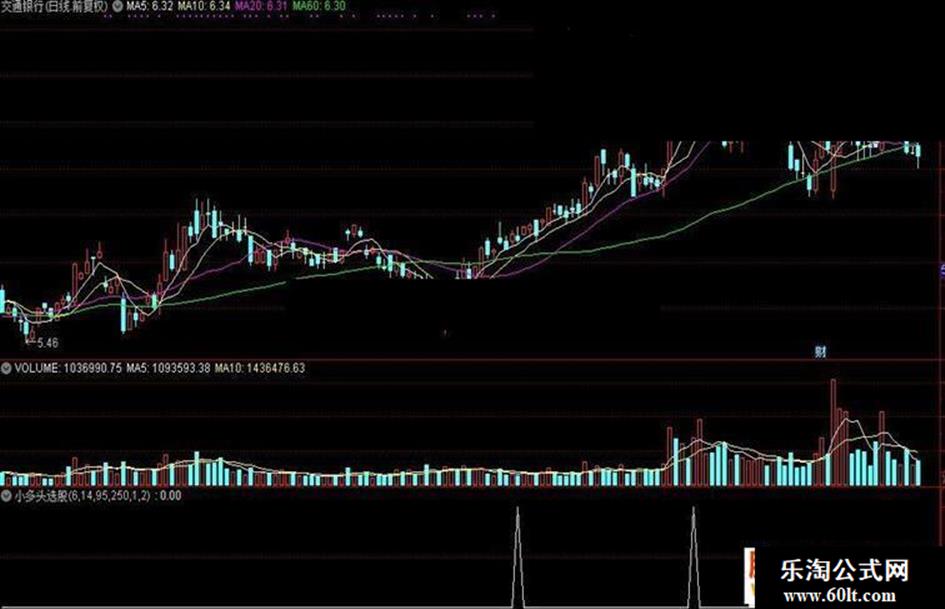The width and height of the screenshot is (945, 609).
Task: Click the 小多头选股(6,14,95,250,1,2) indicator label
Action: pos(83,496)
